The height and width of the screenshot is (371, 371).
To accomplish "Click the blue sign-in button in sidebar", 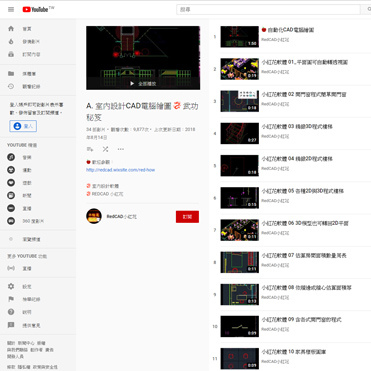I will pyautogui.click(x=23, y=126).
